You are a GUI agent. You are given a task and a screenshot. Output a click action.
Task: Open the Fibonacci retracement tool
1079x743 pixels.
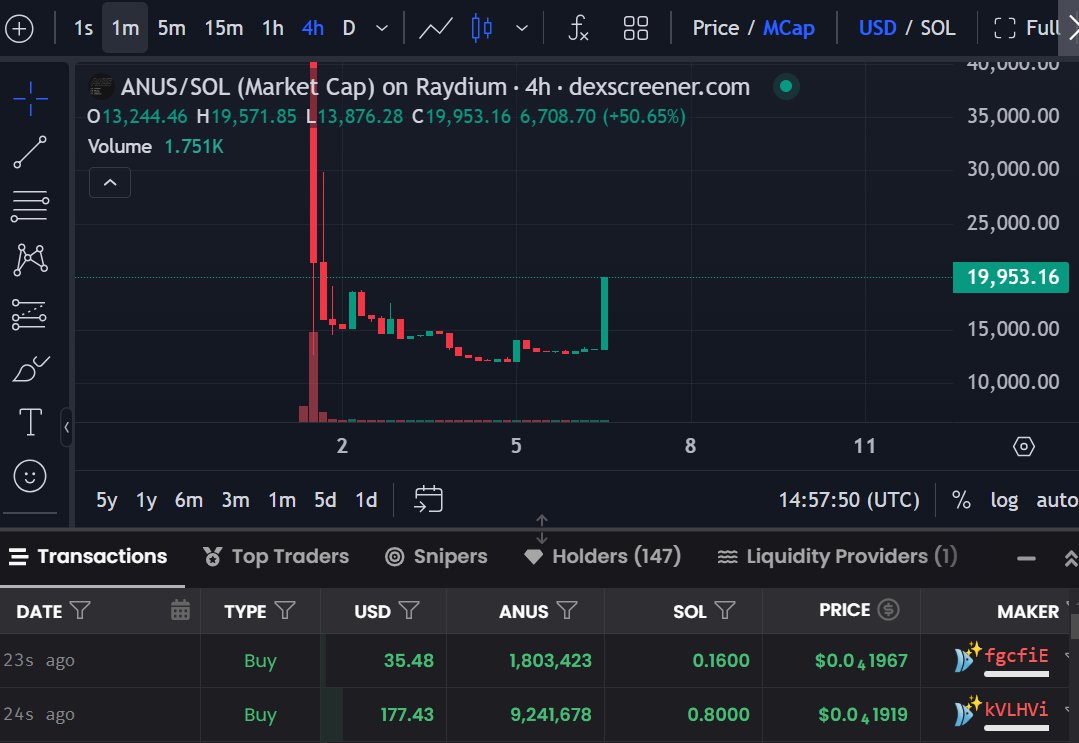click(30, 206)
